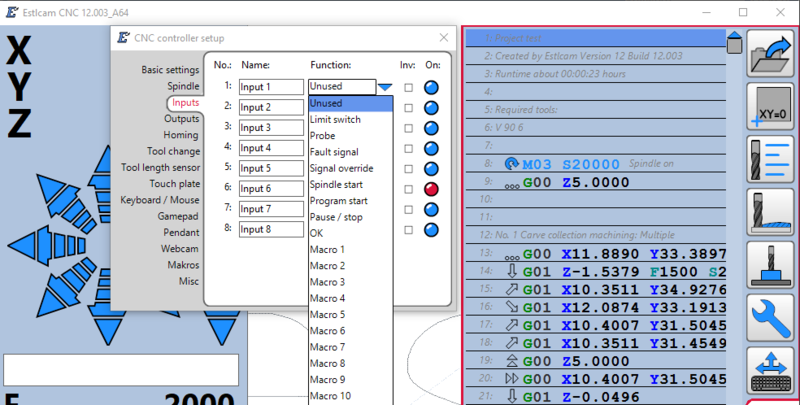The image size is (800, 405).
Task: Open the Homing tab
Action: coord(181,135)
